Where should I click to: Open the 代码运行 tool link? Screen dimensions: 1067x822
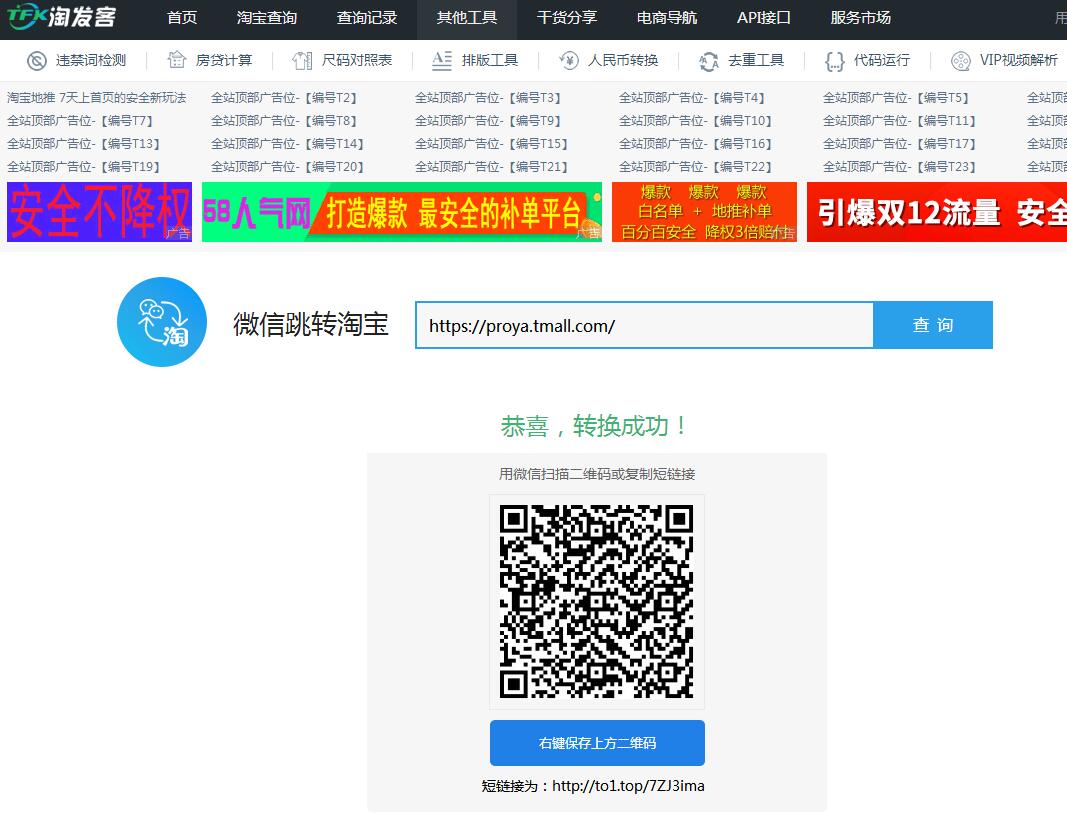tap(881, 61)
